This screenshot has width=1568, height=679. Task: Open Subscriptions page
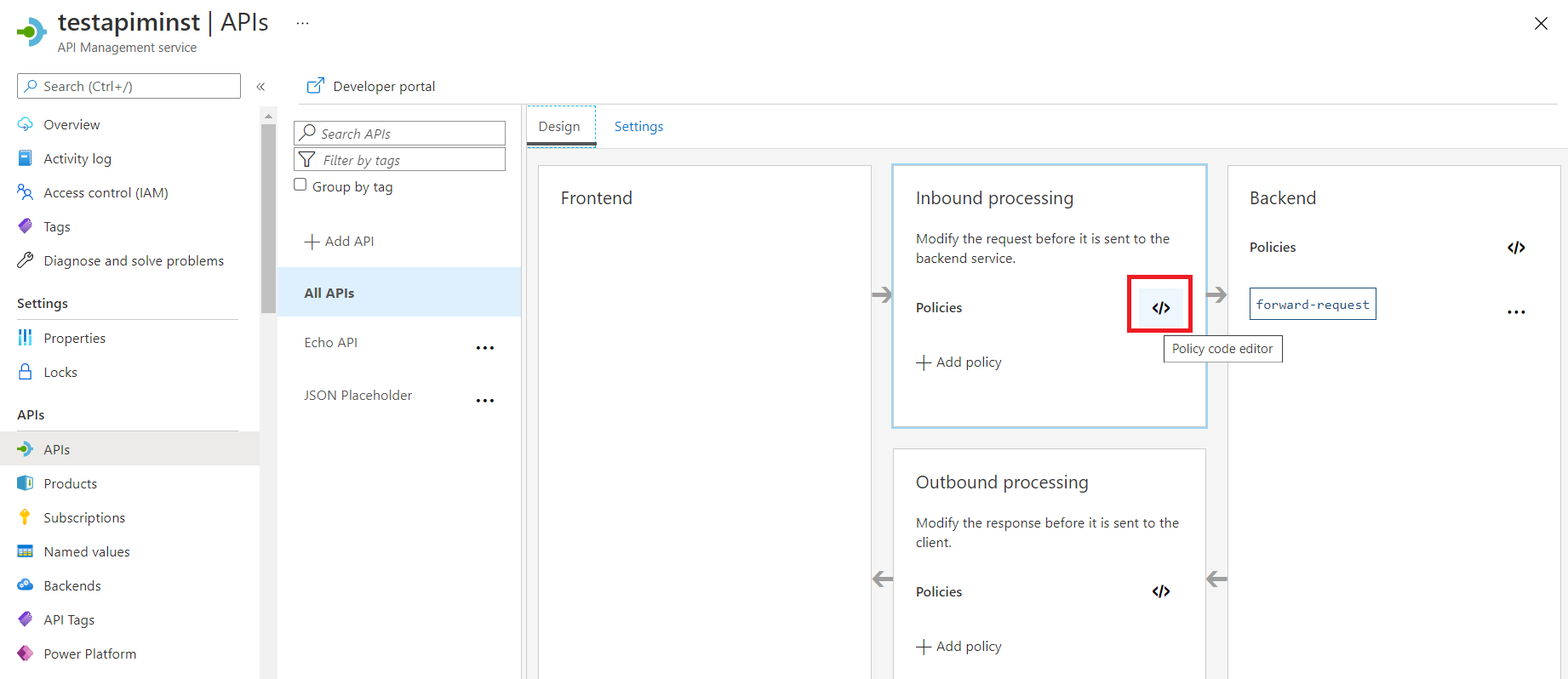click(x=84, y=517)
